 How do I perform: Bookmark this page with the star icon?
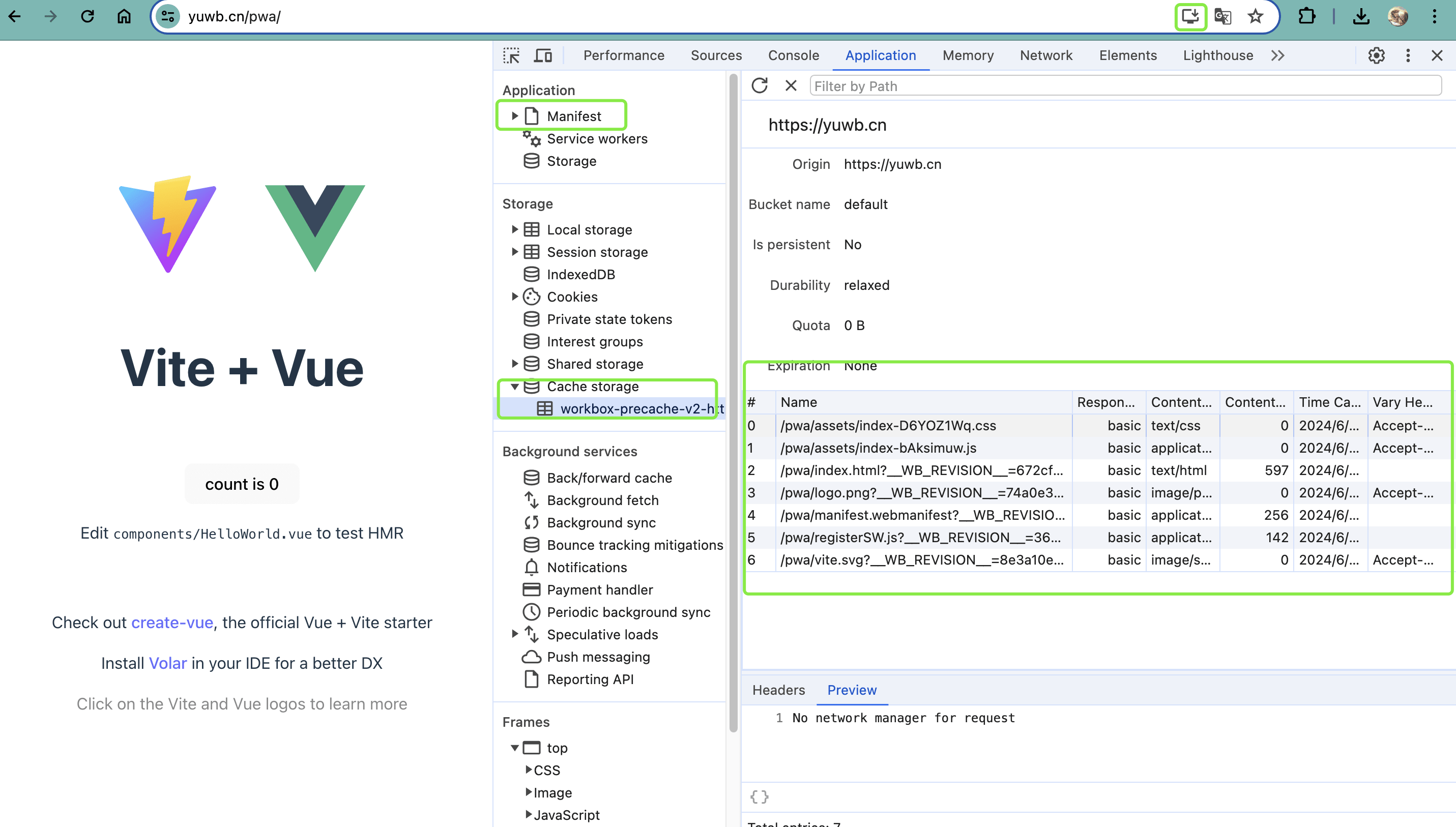click(x=1255, y=16)
